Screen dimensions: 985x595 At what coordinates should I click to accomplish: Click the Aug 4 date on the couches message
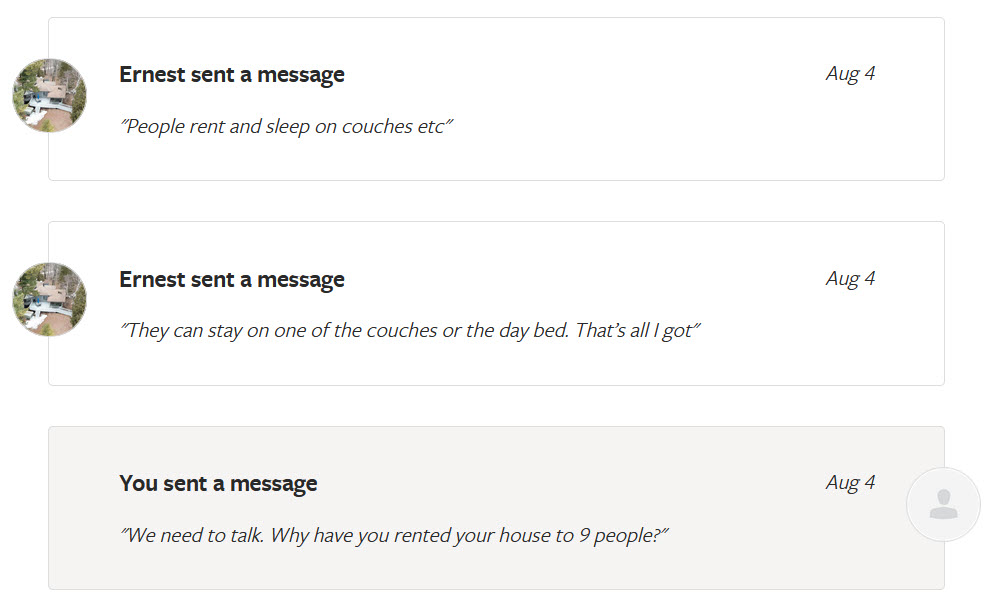click(850, 74)
